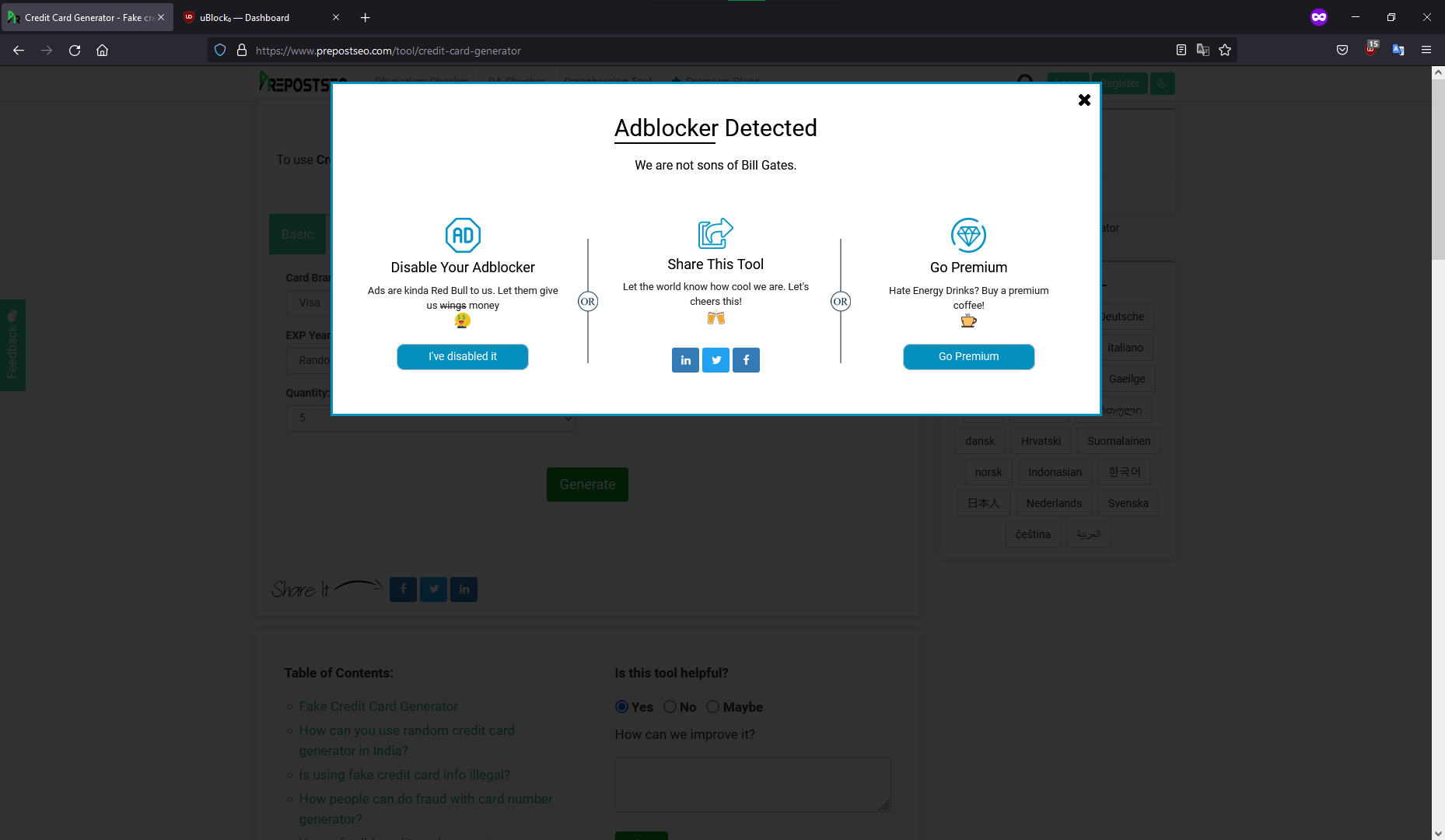Share the tool on LinkedIn
This screenshot has height=840, width=1445.
pyautogui.click(x=685, y=359)
